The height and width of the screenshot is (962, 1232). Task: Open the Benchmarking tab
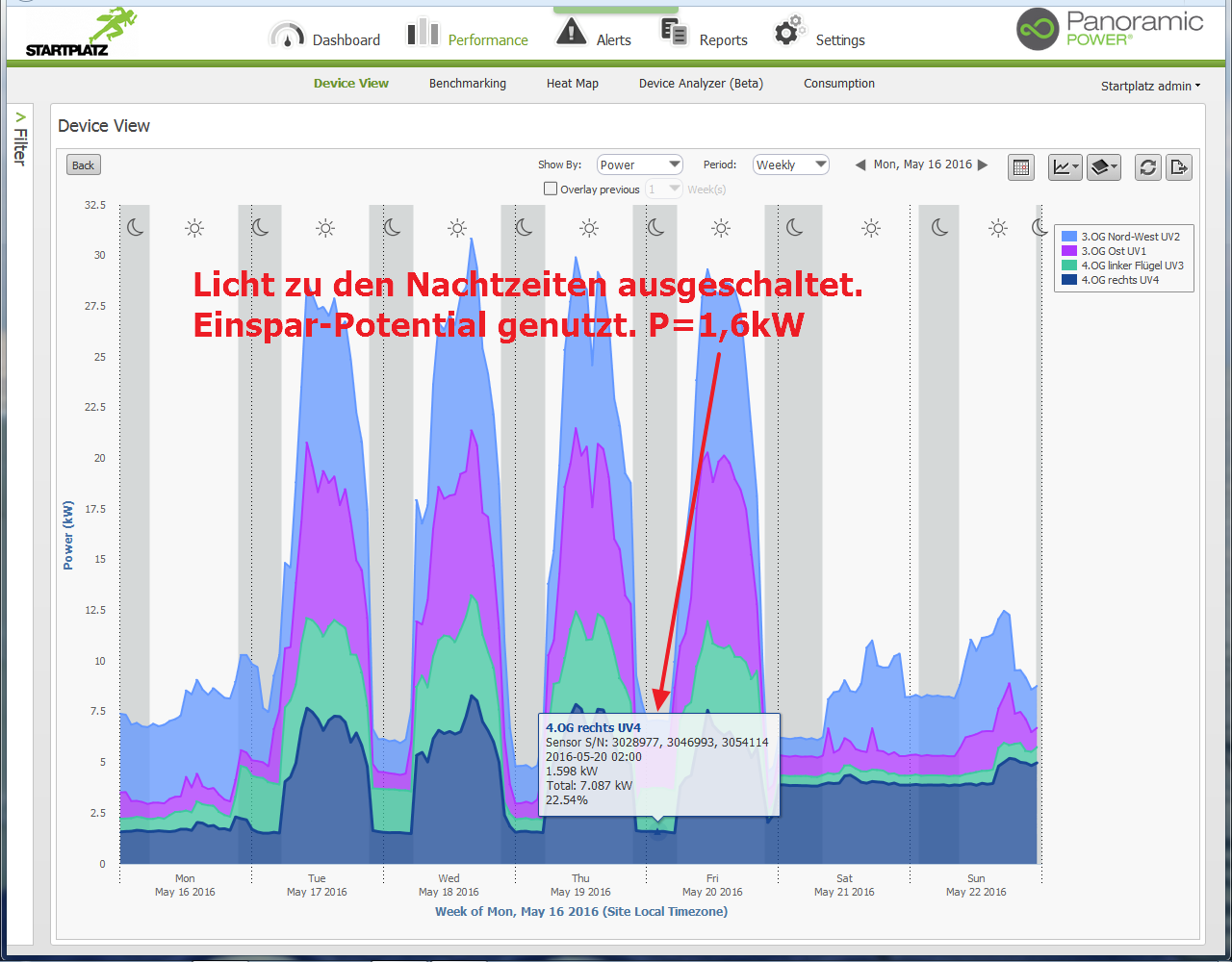coord(467,84)
